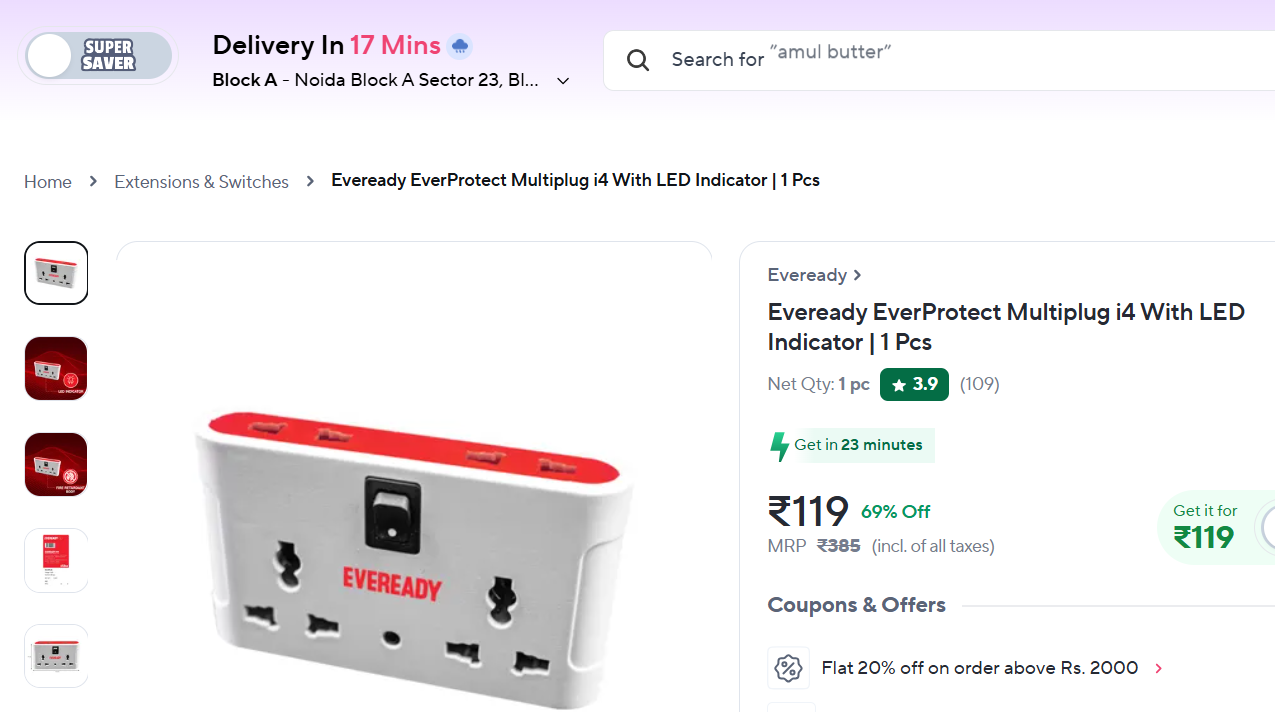Click the coupon percent badge icon
The width and height of the screenshot is (1275, 712).
(788, 668)
